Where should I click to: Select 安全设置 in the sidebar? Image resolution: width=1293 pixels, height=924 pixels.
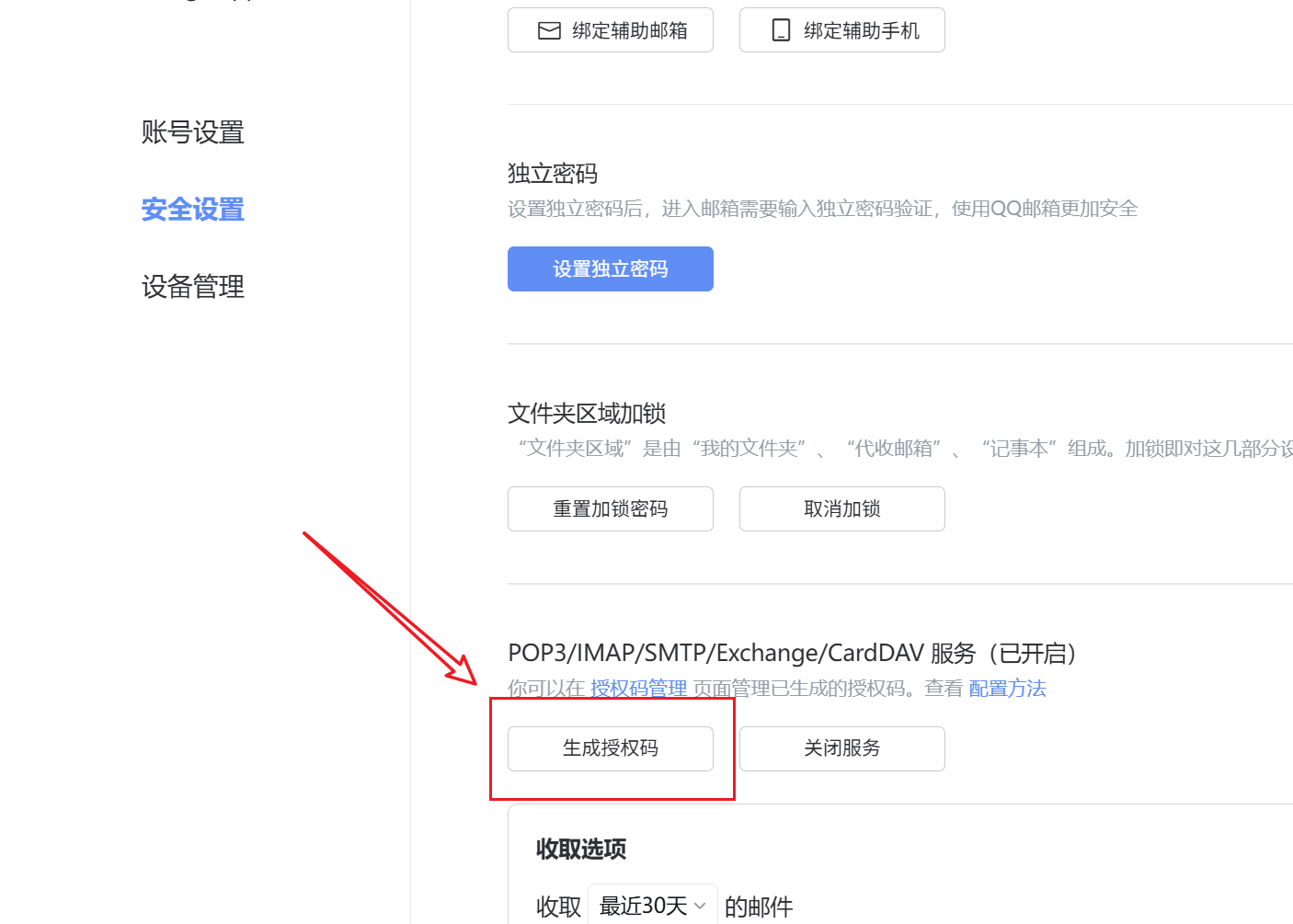193,210
